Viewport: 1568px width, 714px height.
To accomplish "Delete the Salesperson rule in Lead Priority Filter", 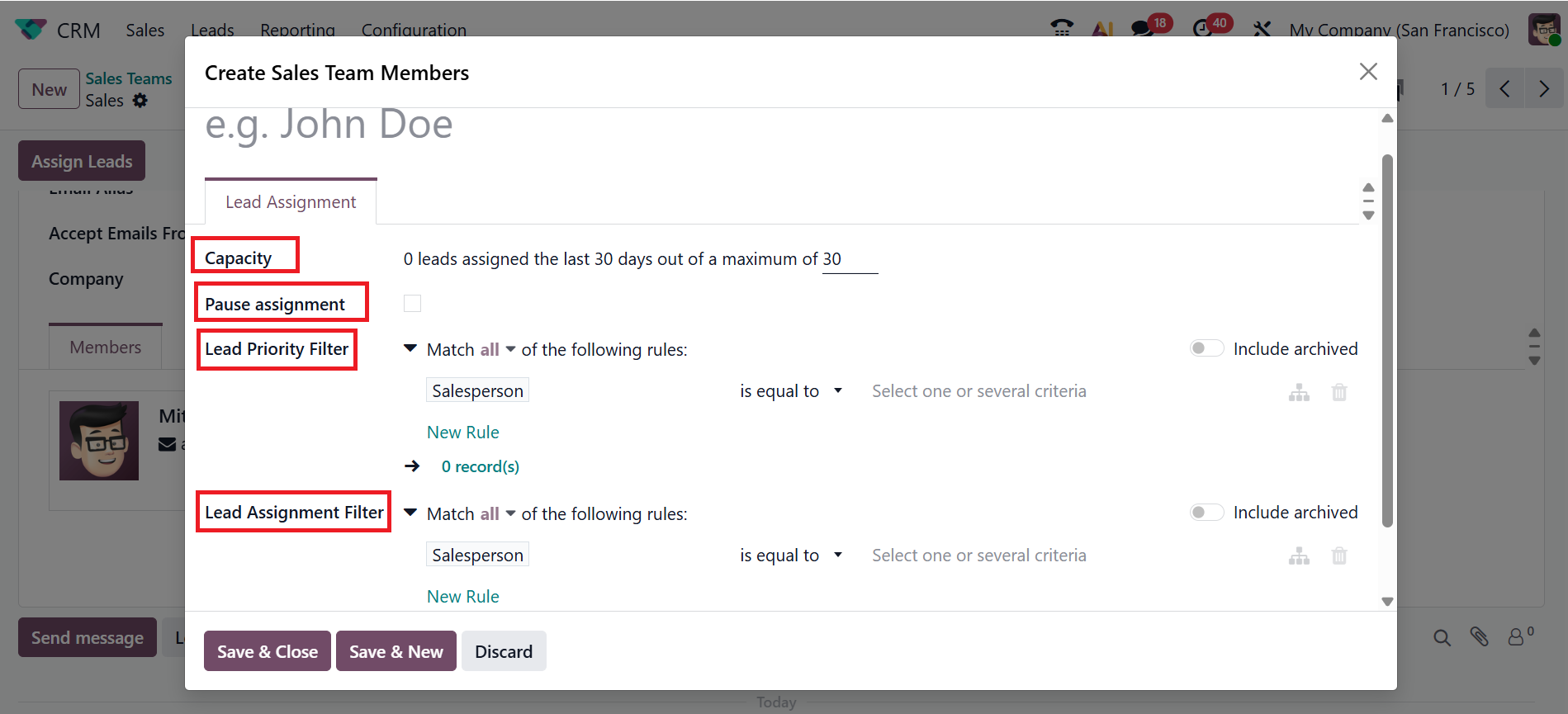I will [x=1339, y=392].
